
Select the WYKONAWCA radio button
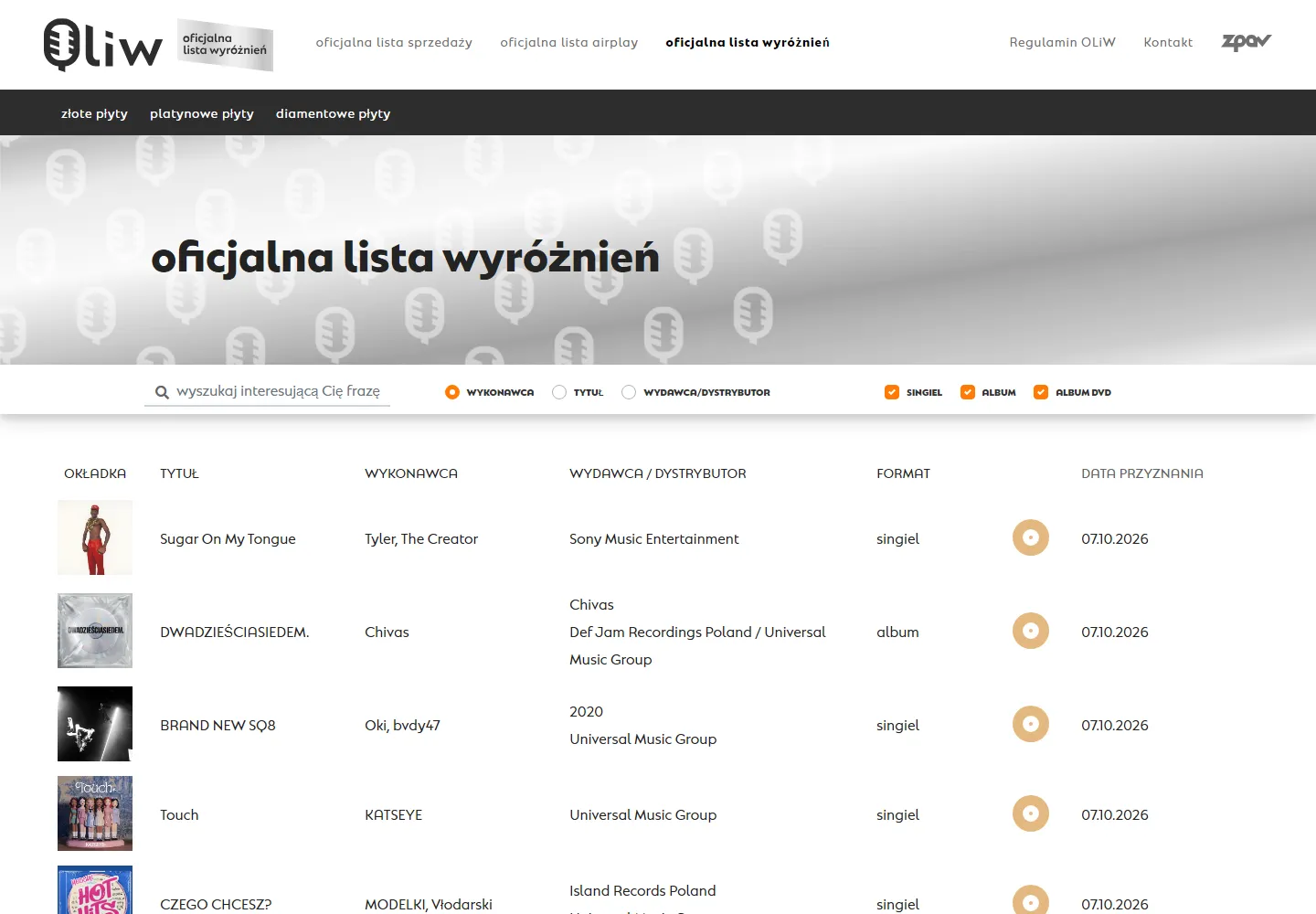452,392
